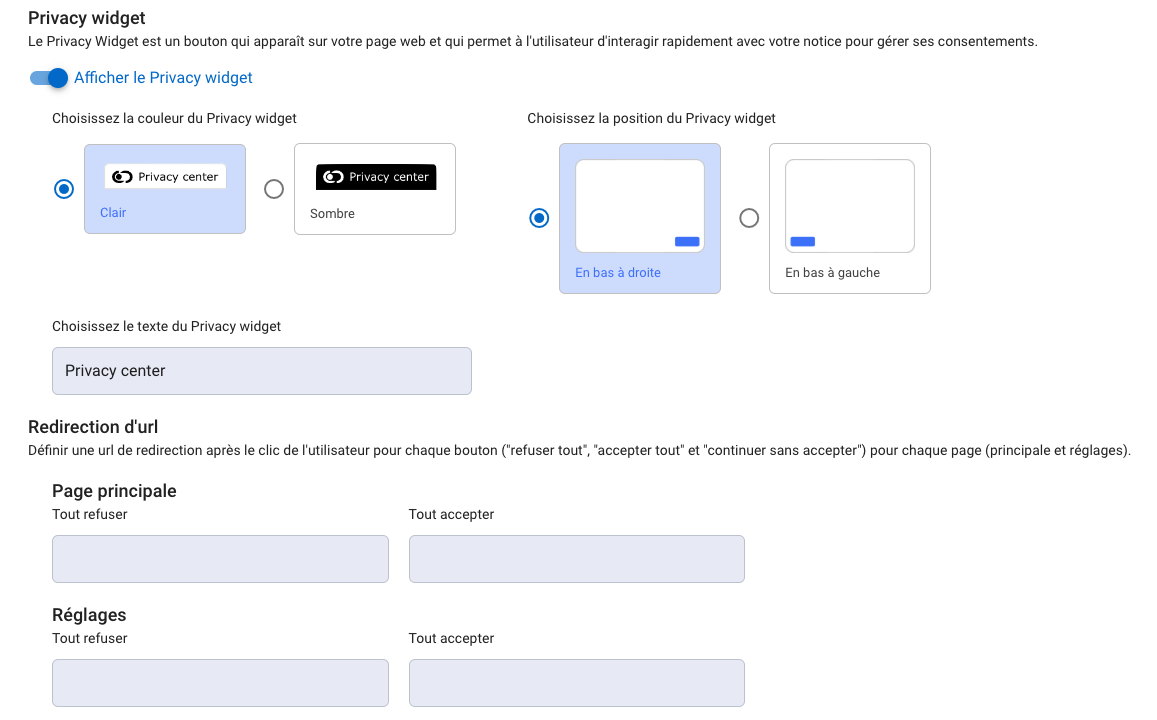Click the Privacy widget heading
This screenshot has width=1157, height=720.
coord(87,17)
